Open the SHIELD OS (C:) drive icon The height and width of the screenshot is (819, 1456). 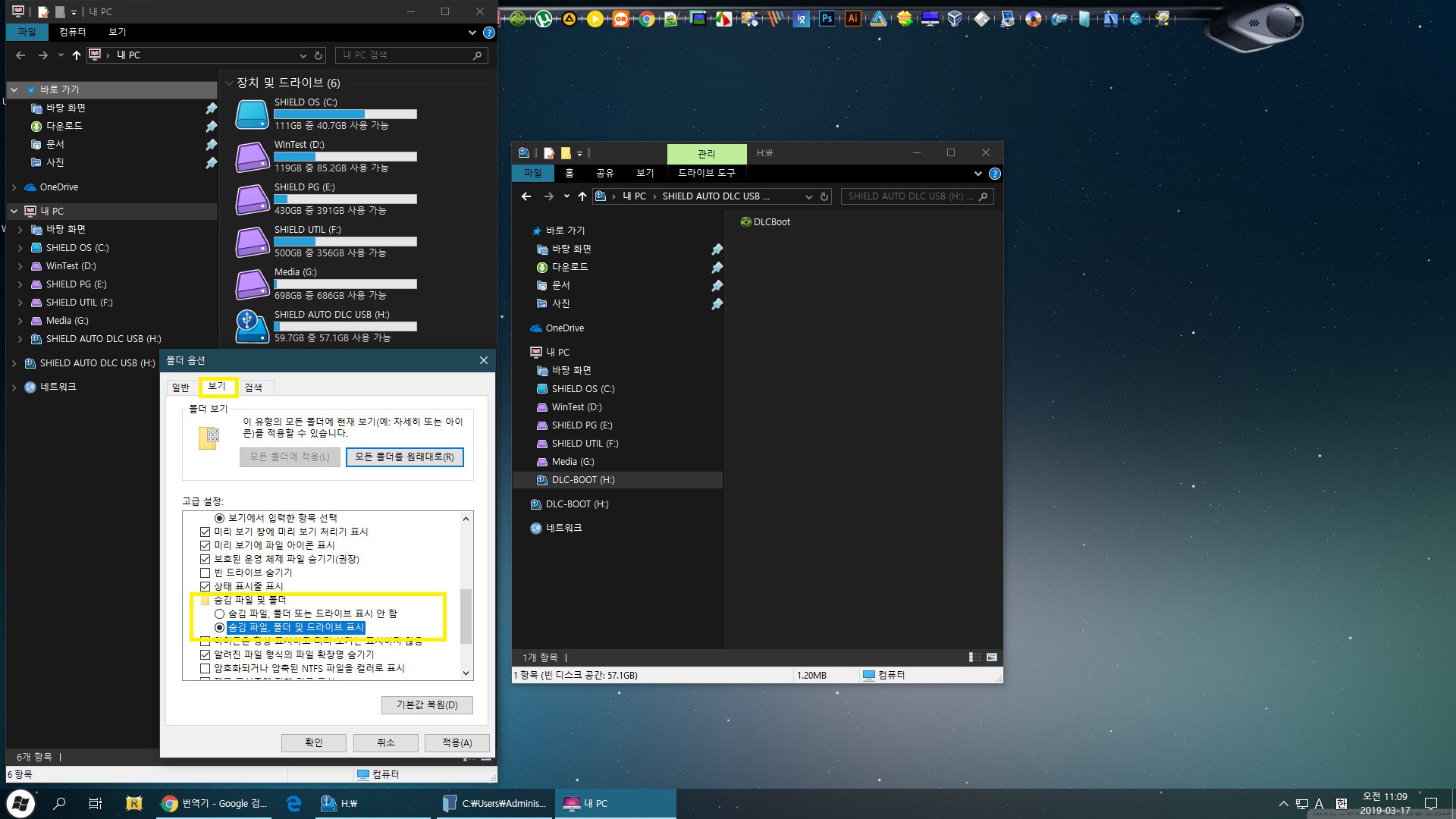click(252, 114)
